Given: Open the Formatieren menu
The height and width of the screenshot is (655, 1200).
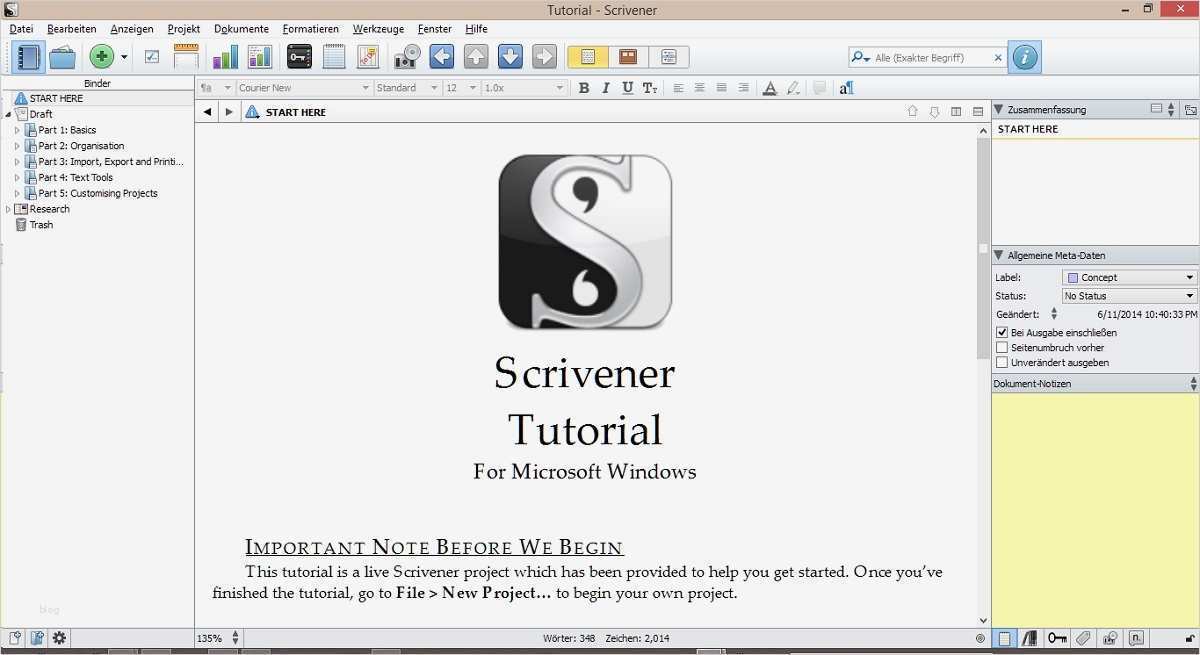Looking at the screenshot, I should (310, 29).
